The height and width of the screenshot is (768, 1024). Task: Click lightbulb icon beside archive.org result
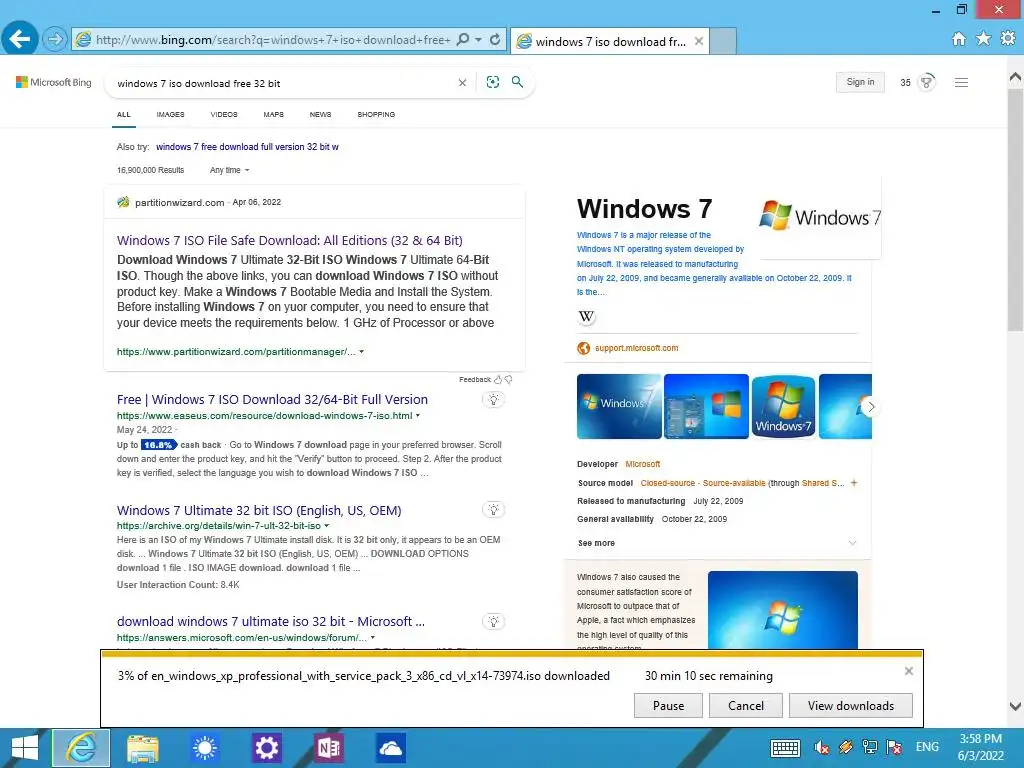494,509
